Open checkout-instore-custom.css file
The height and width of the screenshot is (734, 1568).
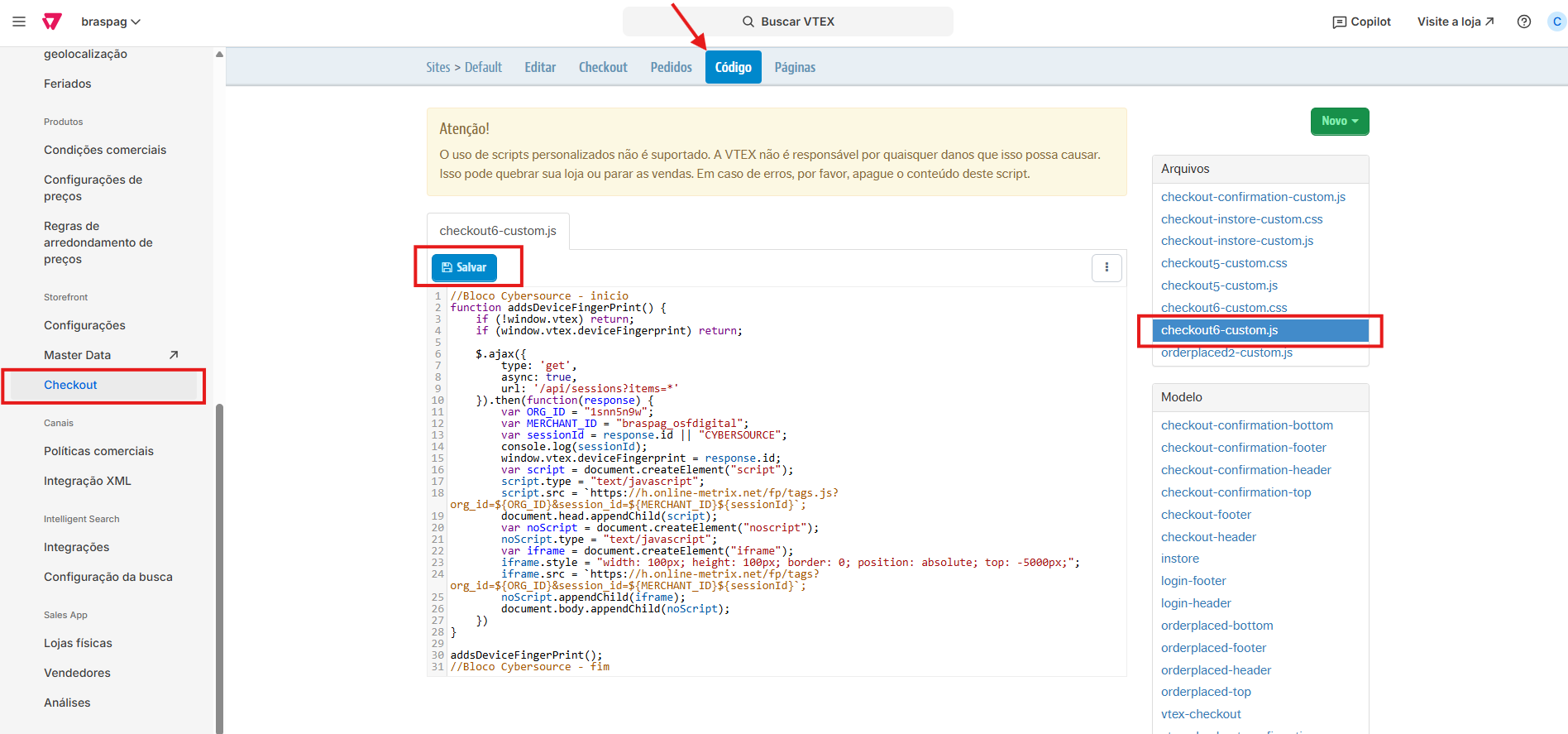pos(1241,219)
